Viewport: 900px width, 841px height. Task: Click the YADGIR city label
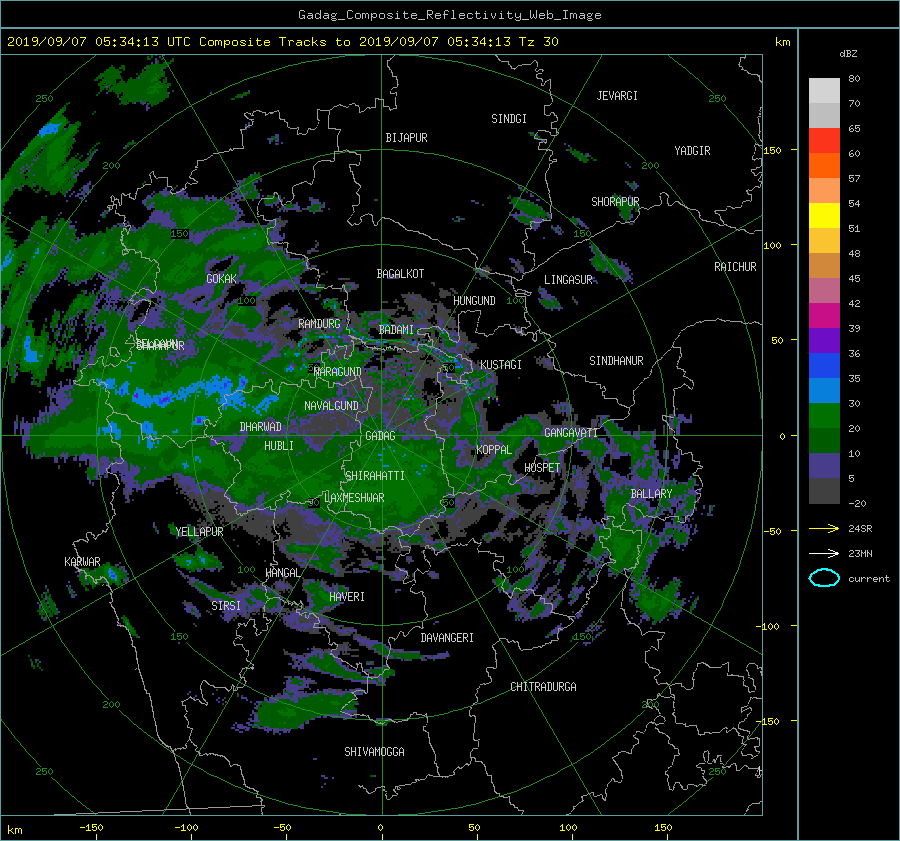click(x=692, y=151)
